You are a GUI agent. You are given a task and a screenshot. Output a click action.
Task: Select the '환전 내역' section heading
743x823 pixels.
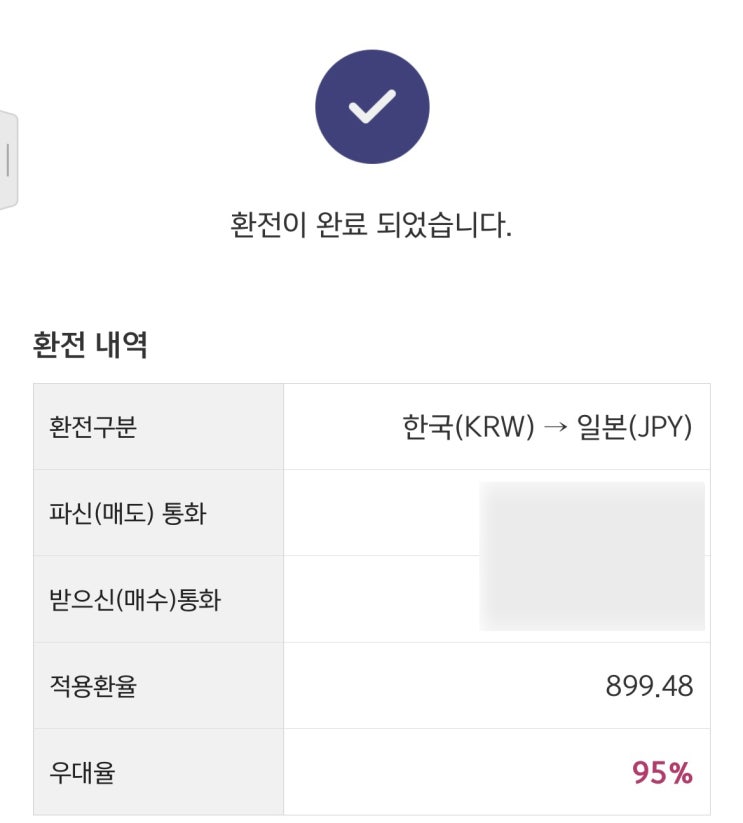[x=91, y=345]
